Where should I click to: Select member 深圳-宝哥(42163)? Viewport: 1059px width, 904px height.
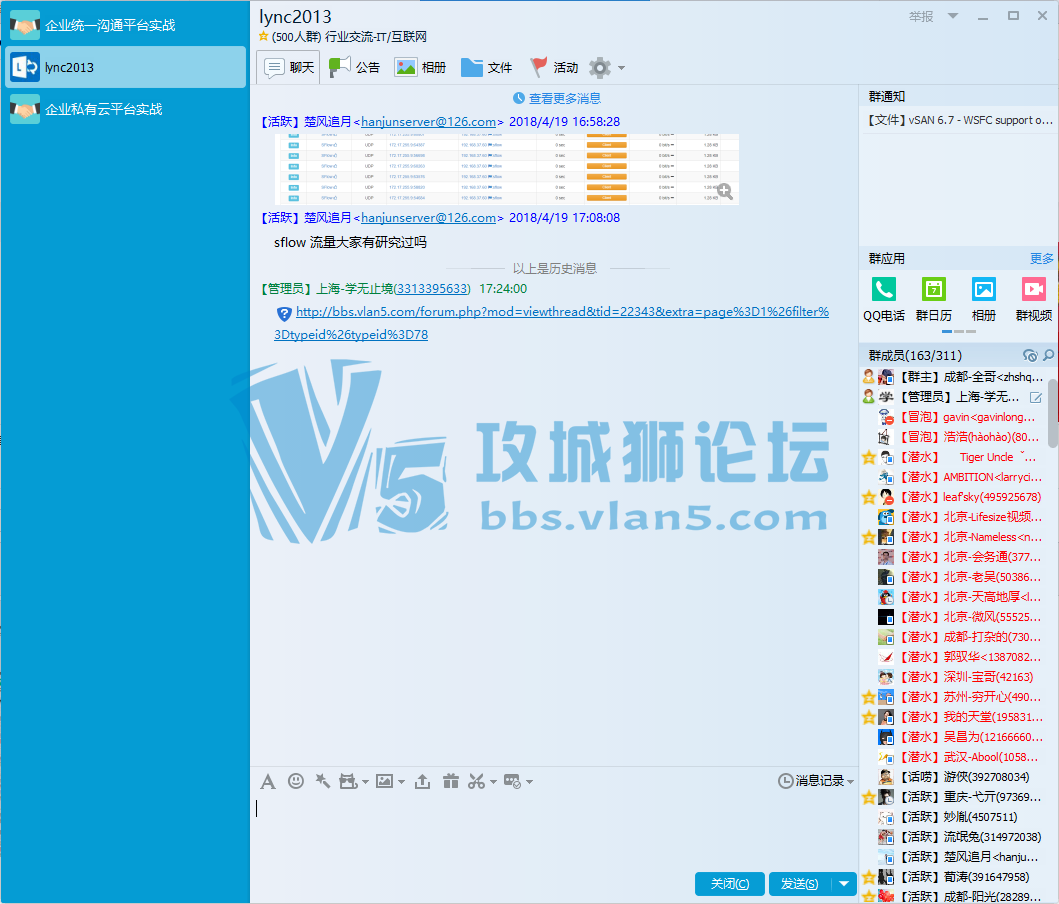tap(954, 677)
